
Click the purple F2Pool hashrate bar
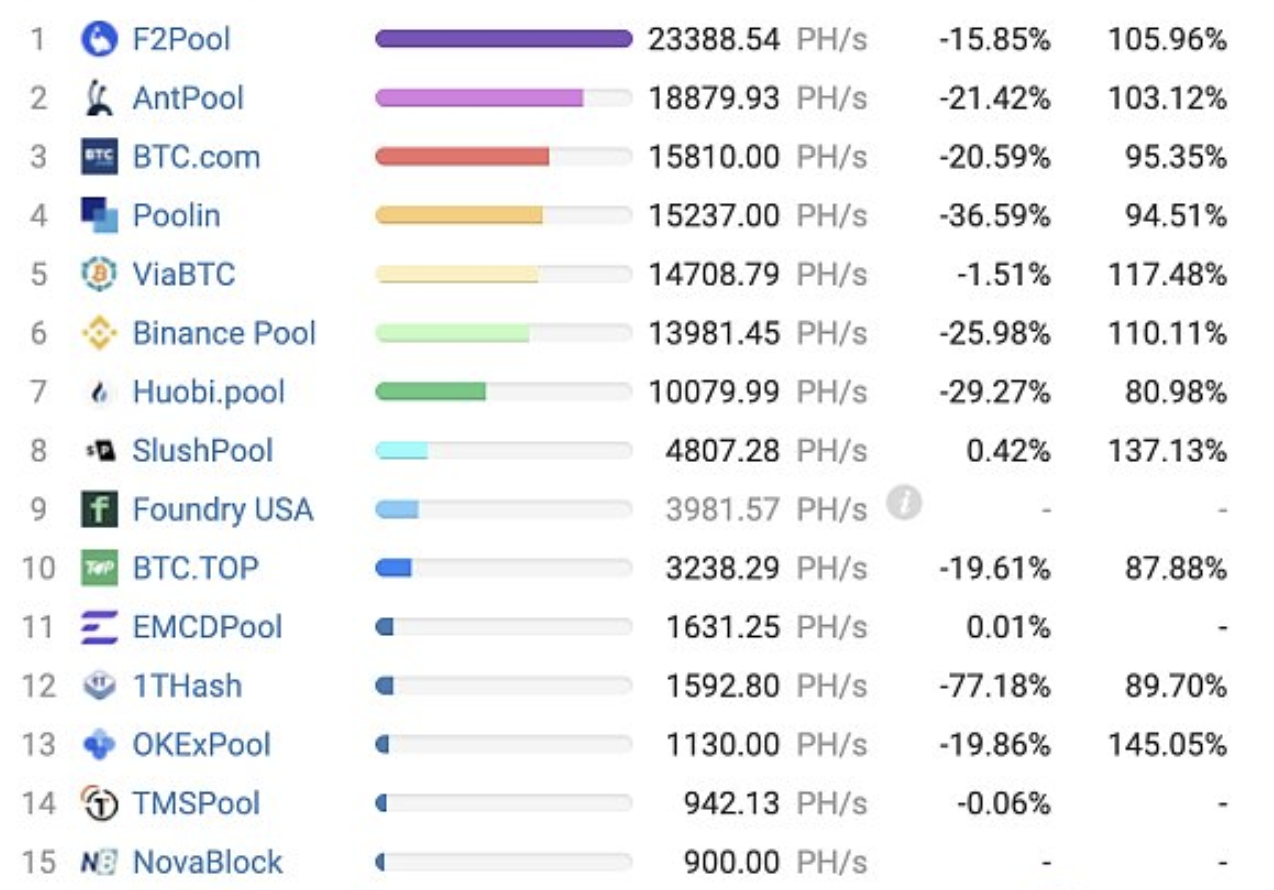click(504, 39)
